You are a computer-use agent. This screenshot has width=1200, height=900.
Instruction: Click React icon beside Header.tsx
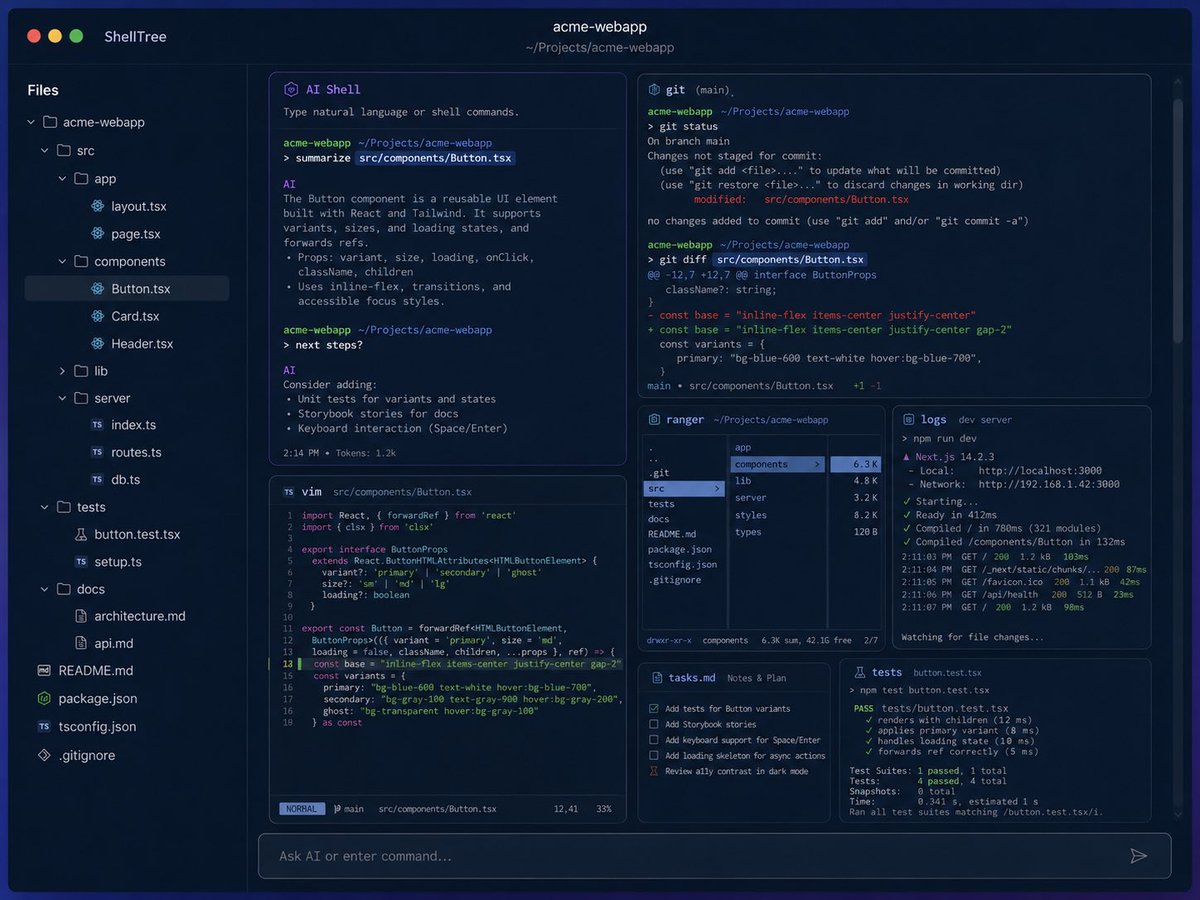(x=98, y=343)
